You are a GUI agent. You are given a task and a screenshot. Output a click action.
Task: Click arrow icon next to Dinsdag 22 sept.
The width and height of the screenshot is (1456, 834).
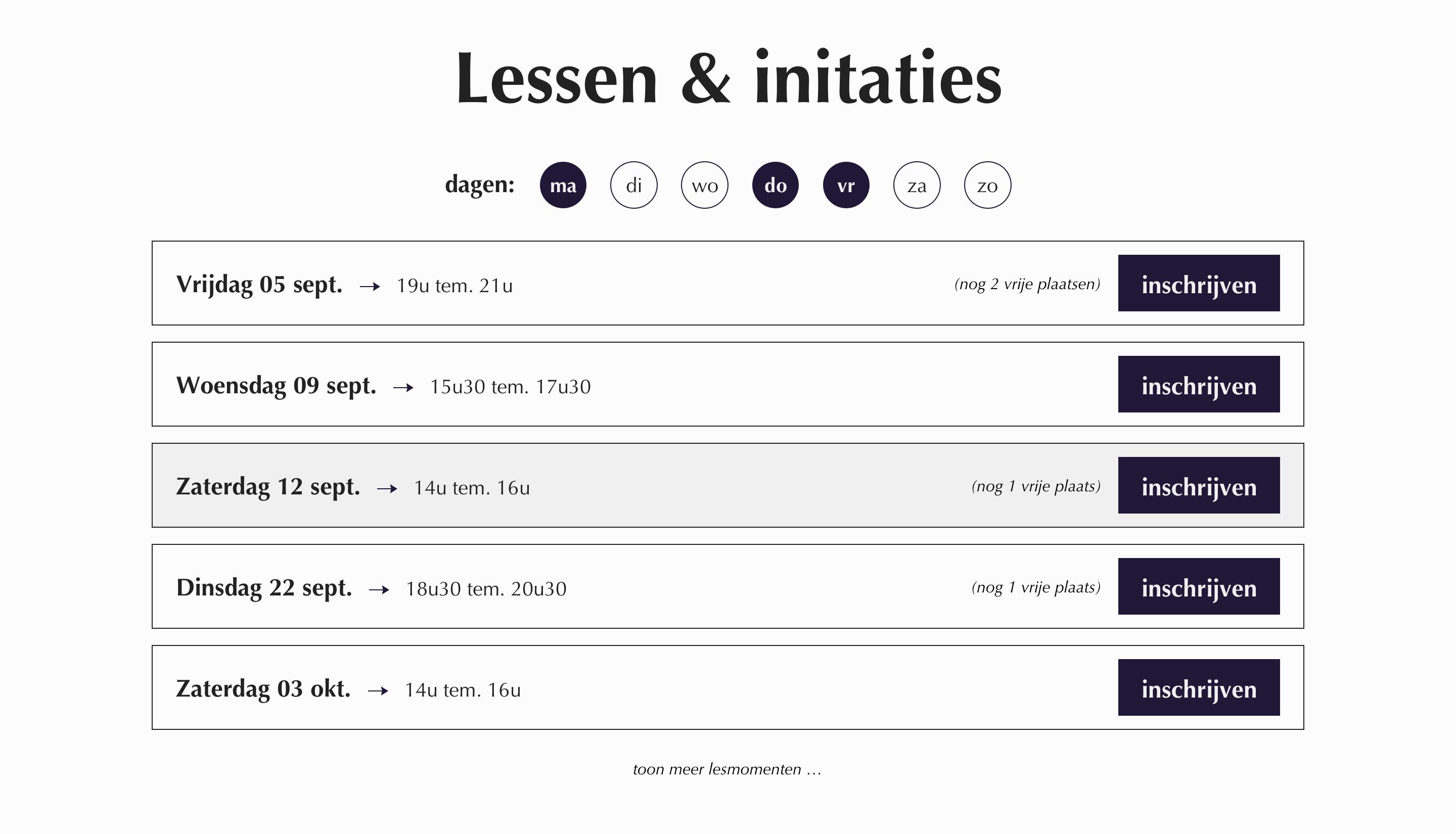379,590
